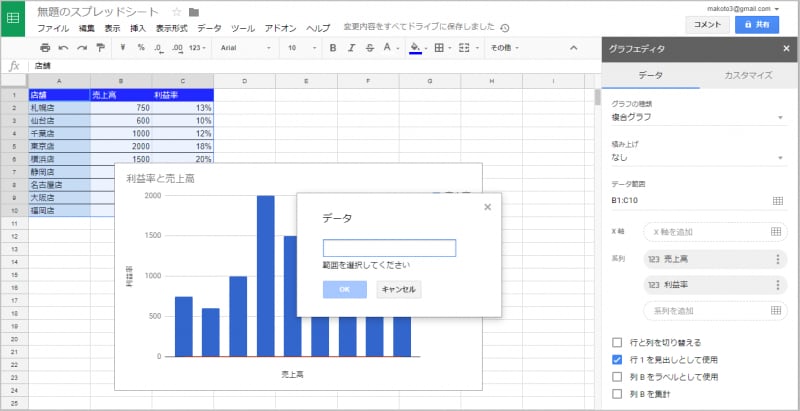The image size is (800, 411).
Task: Close the chart editor panel
Action: coord(786,48)
